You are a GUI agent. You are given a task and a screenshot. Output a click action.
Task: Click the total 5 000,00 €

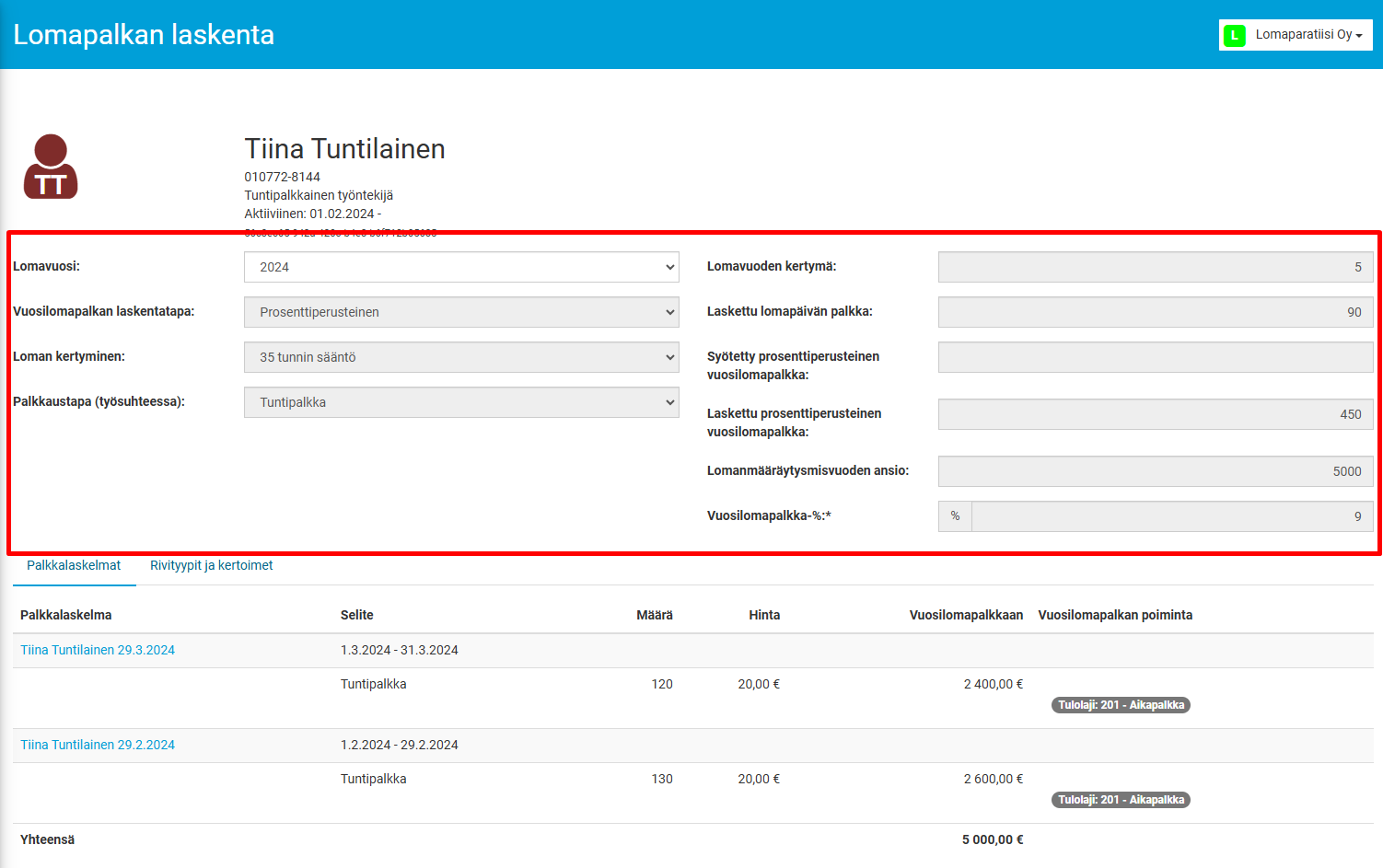pos(993,839)
